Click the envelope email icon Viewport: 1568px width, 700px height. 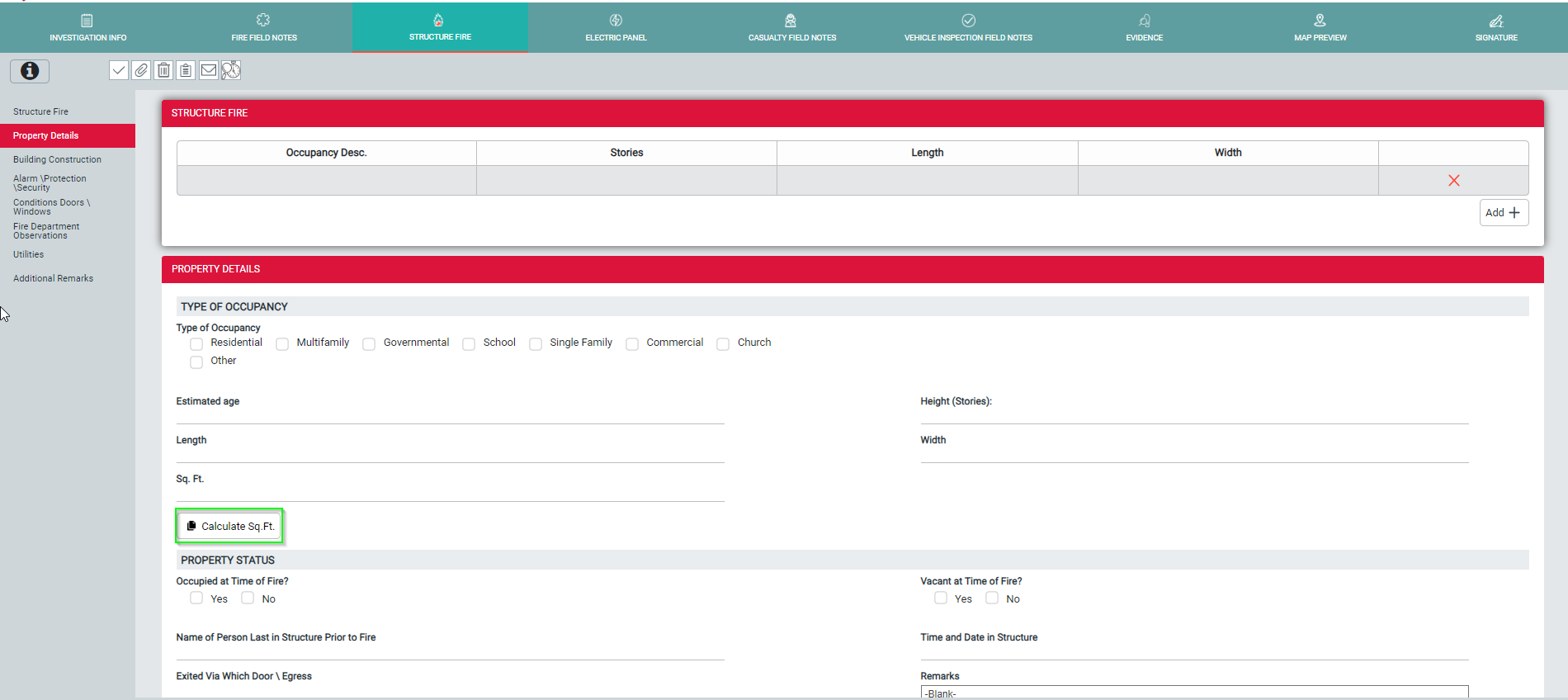tap(209, 70)
